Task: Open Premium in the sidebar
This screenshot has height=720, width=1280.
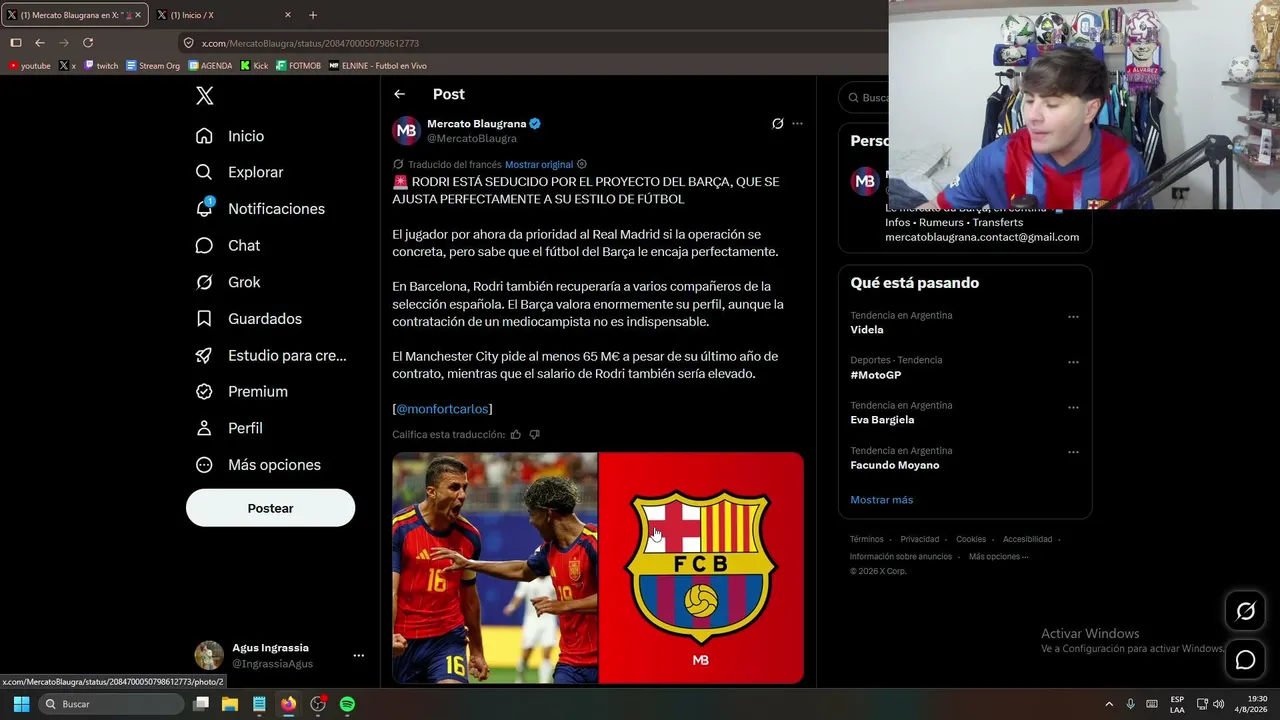Action: click(x=242, y=392)
